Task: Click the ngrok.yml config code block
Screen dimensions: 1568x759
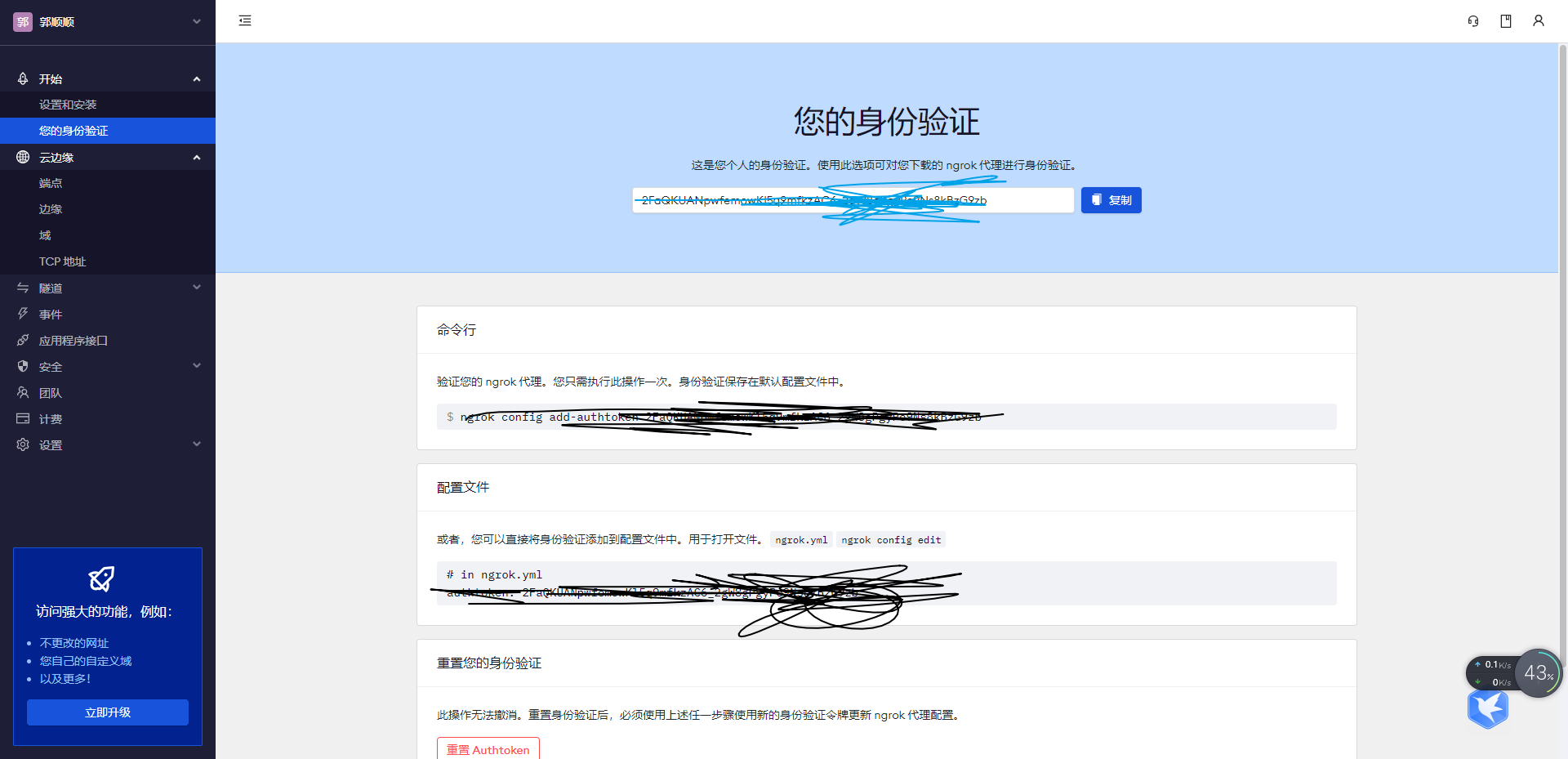Action: click(886, 583)
